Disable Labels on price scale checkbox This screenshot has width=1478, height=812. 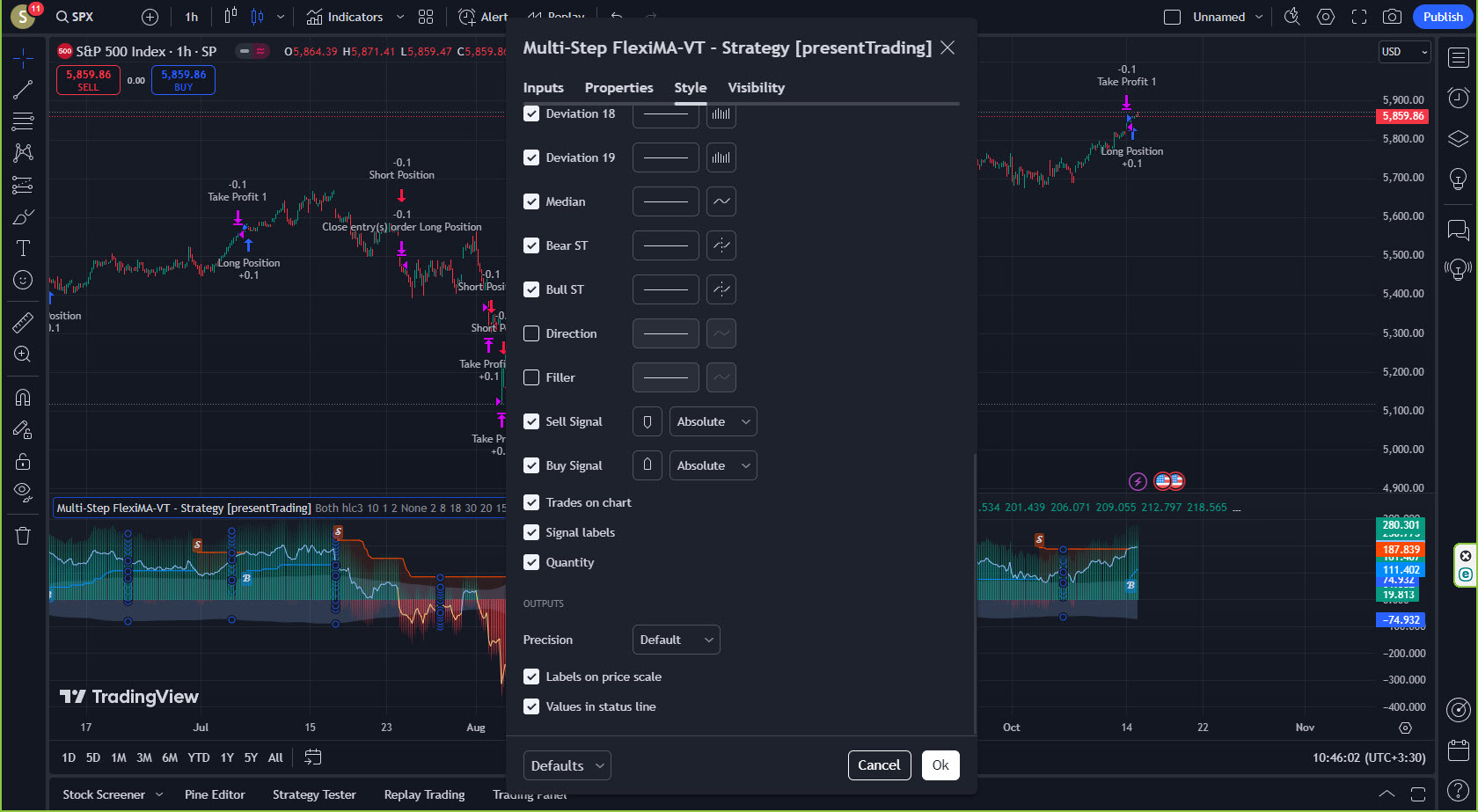click(x=531, y=677)
